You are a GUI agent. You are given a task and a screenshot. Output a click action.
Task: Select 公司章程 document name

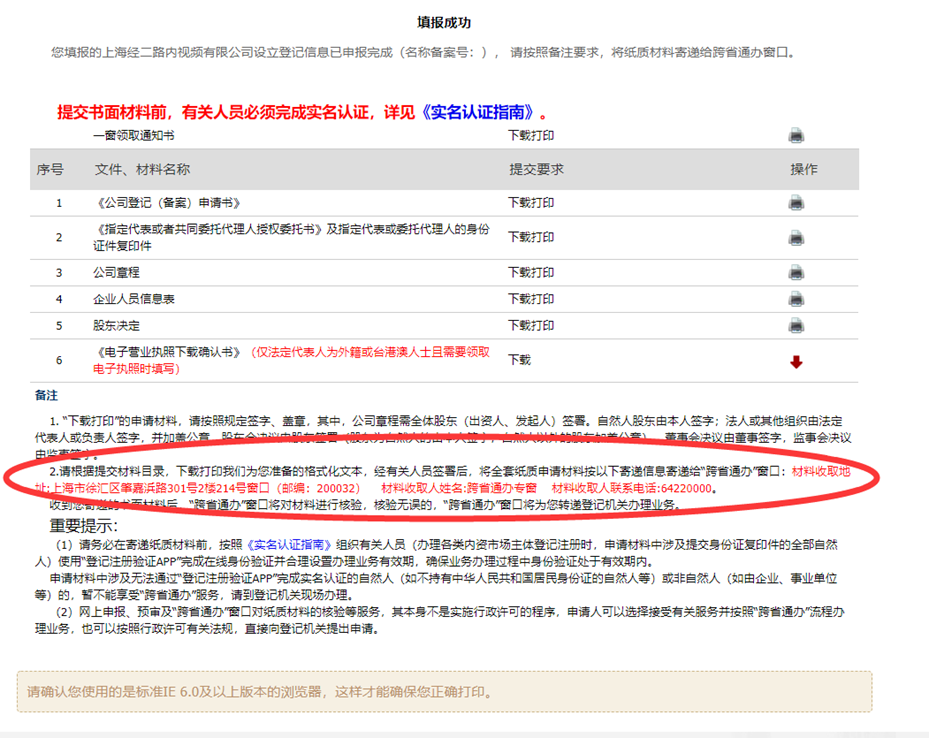click(116, 272)
